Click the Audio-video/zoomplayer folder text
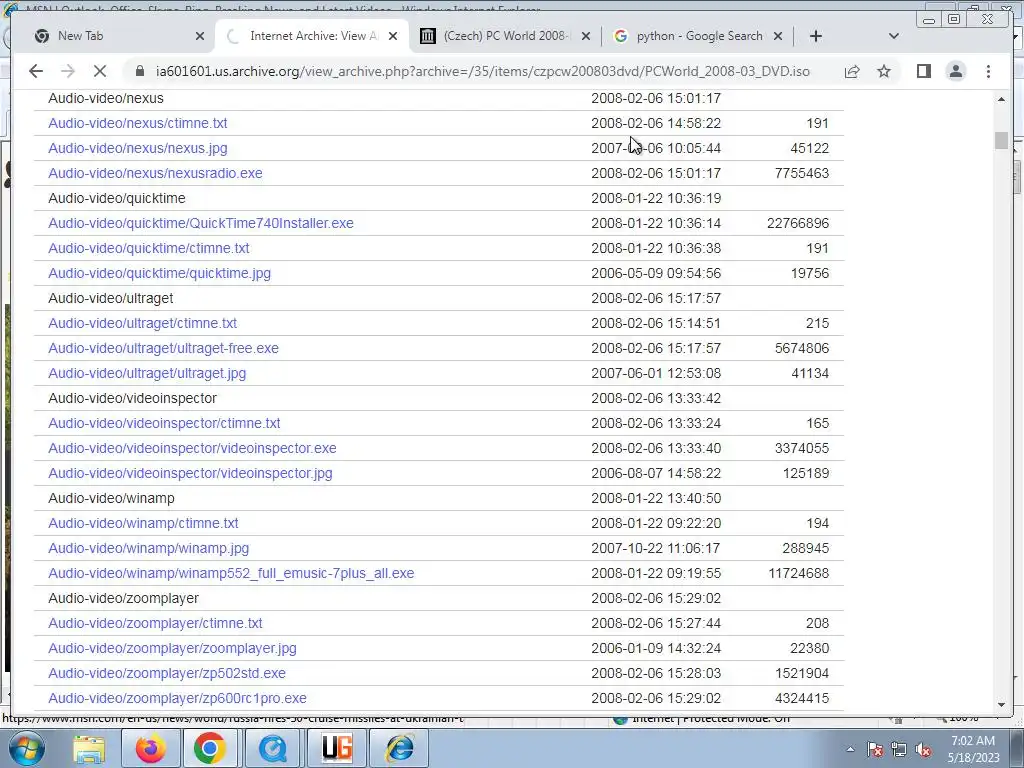The image size is (1024, 768). tap(123, 598)
